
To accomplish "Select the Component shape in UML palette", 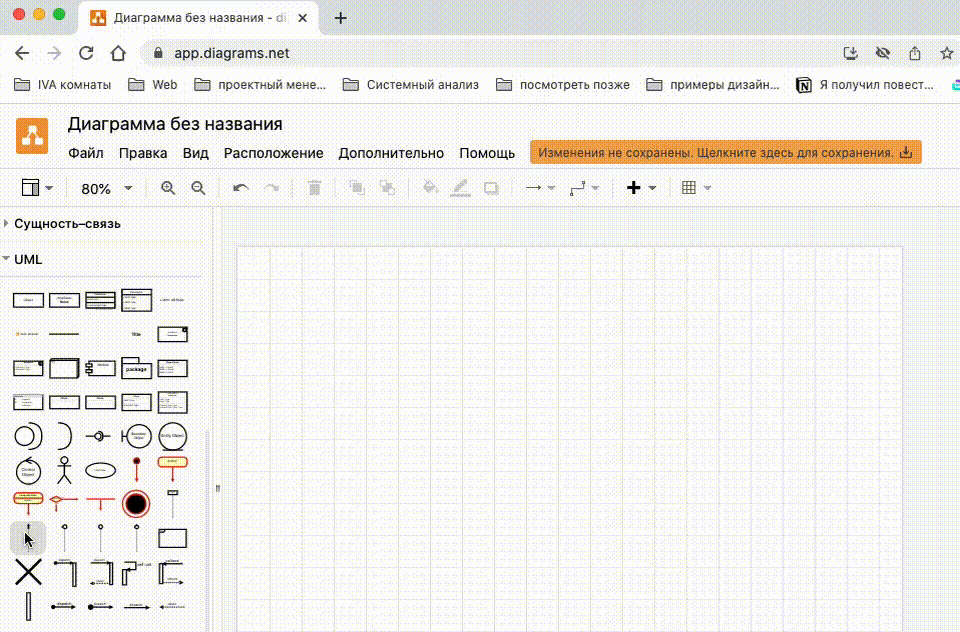I will [100, 367].
